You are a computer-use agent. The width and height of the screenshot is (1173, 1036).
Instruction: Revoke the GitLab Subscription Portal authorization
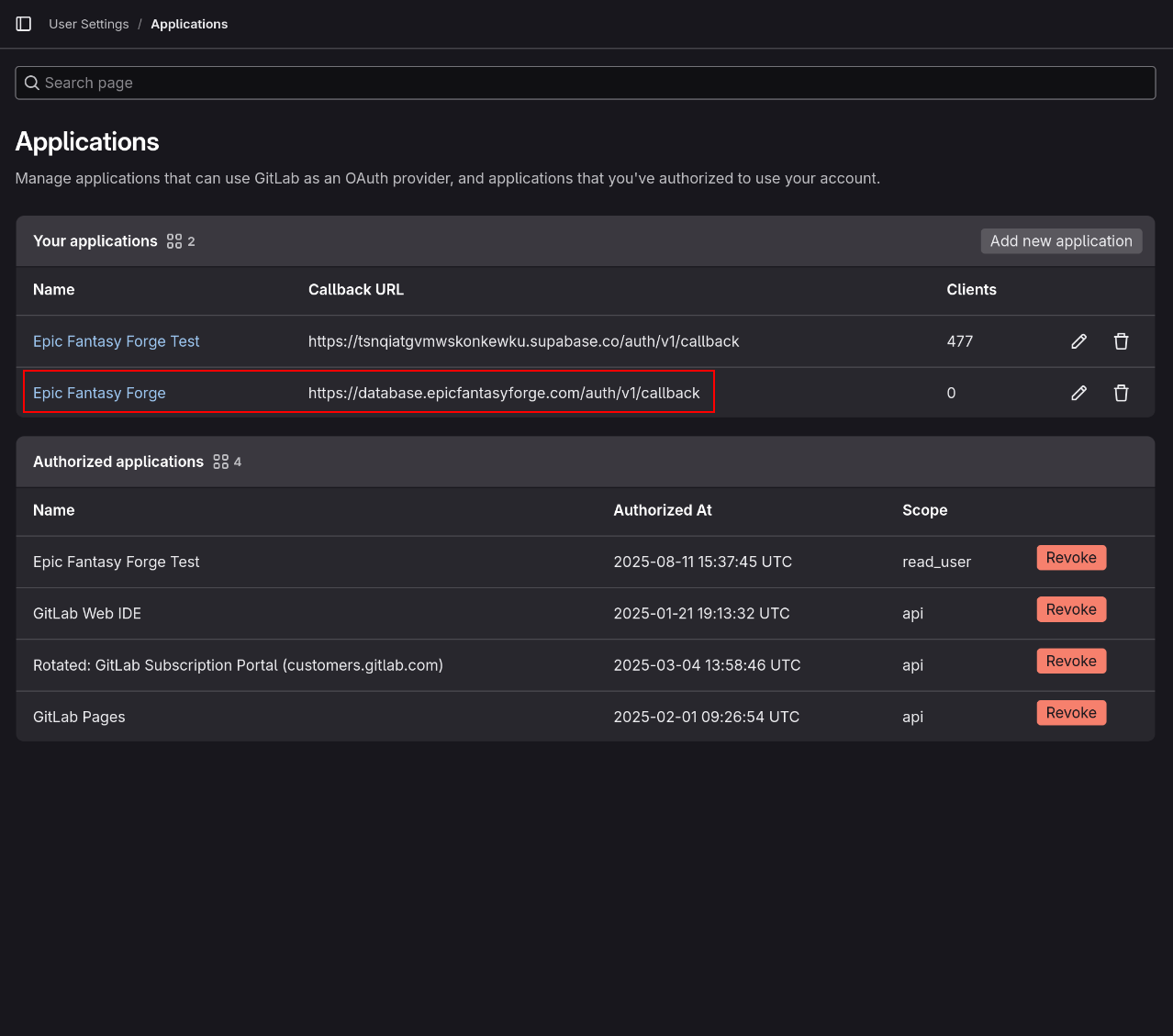[x=1071, y=660]
